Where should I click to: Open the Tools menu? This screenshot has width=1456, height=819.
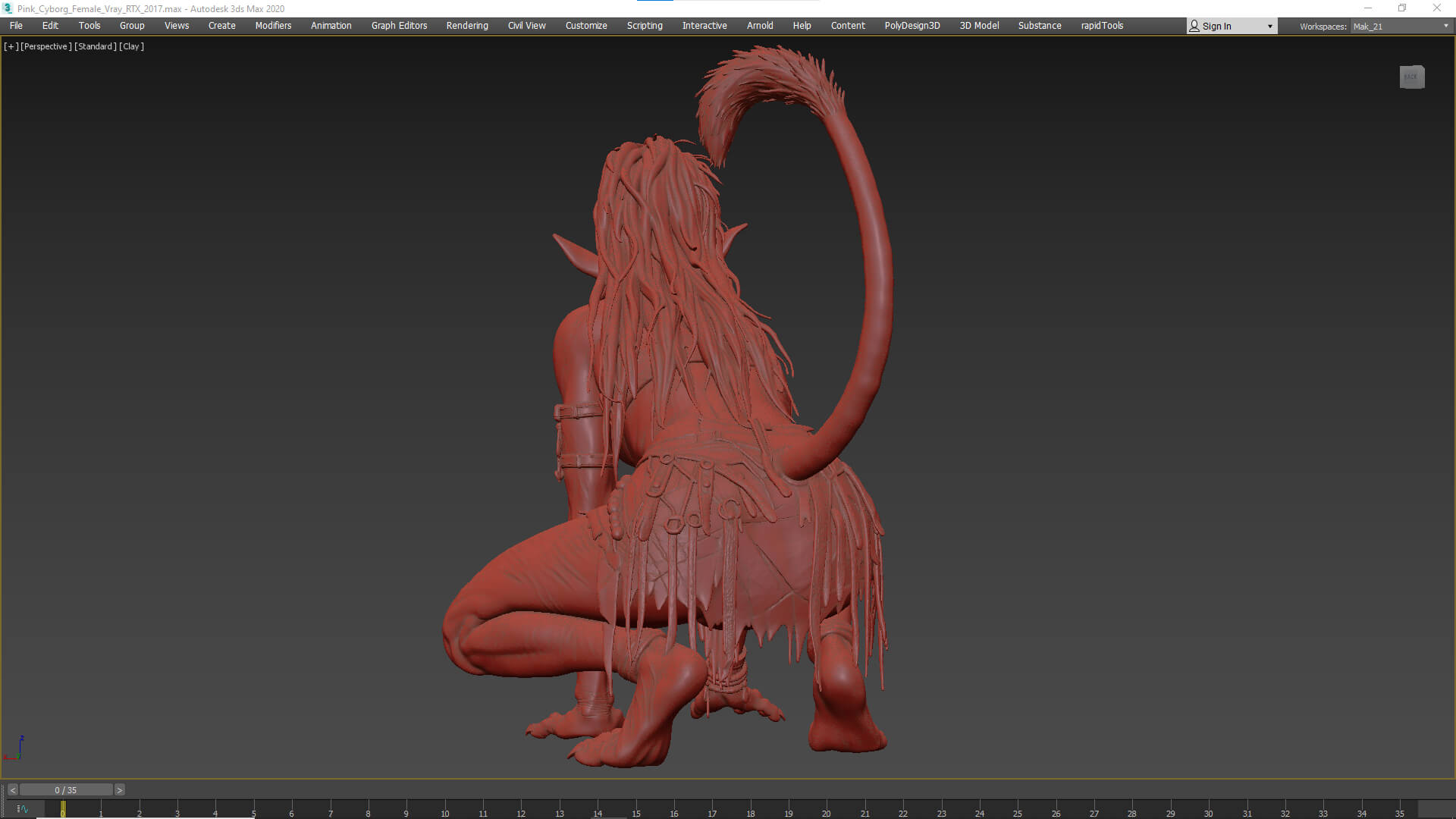click(89, 26)
